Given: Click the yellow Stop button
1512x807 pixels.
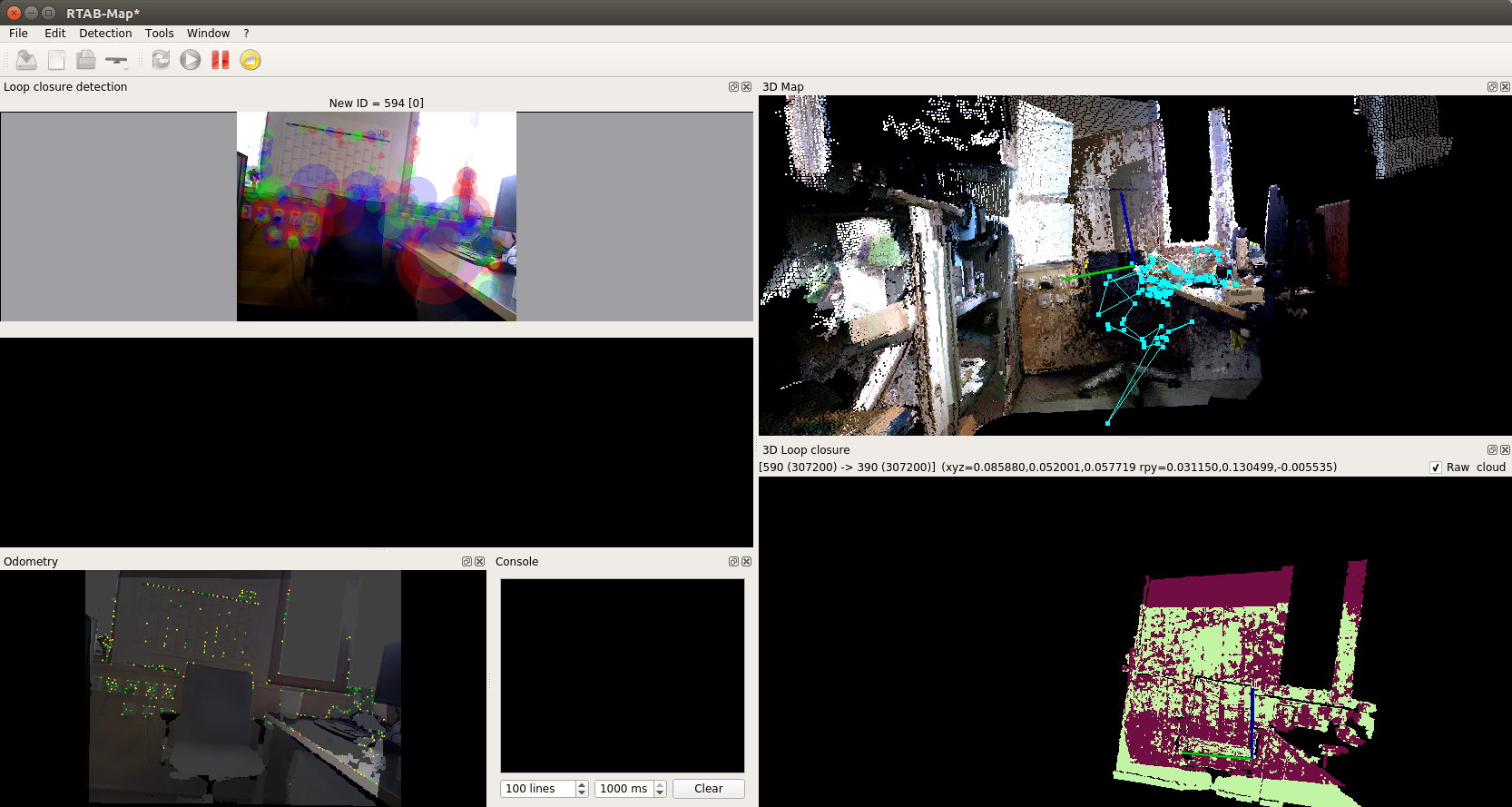Looking at the screenshot, I should coord(250,60).
